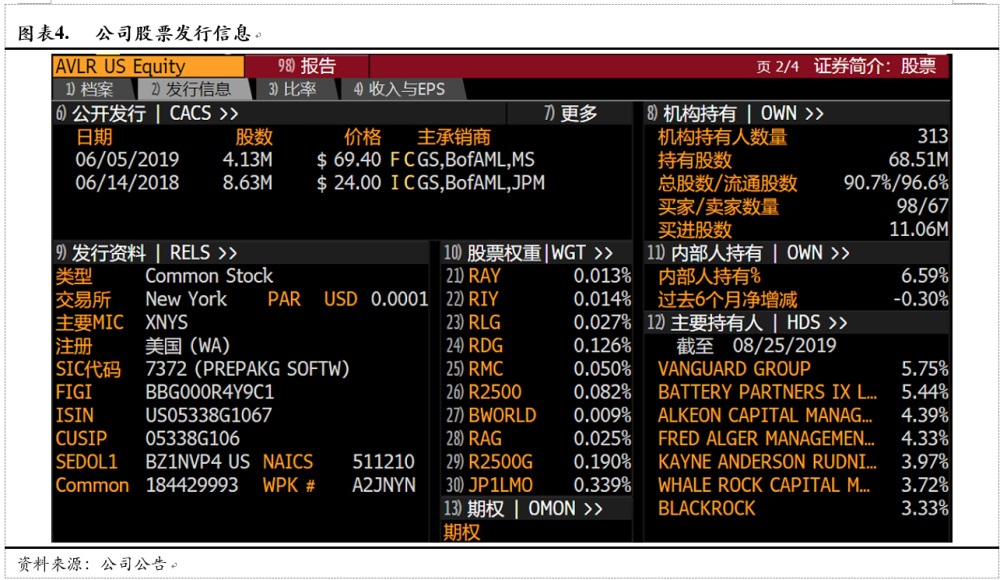Image resolution: width=1000 pixels, height=580 pixels.
Task: Select index row 29) R2500G
Action: (x=538, y=462)
